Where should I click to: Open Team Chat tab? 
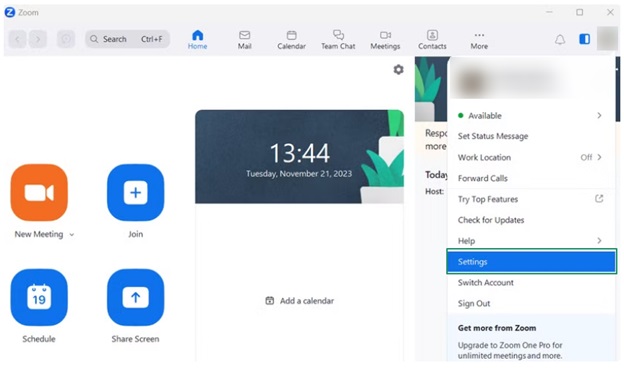tap(338, 39)
